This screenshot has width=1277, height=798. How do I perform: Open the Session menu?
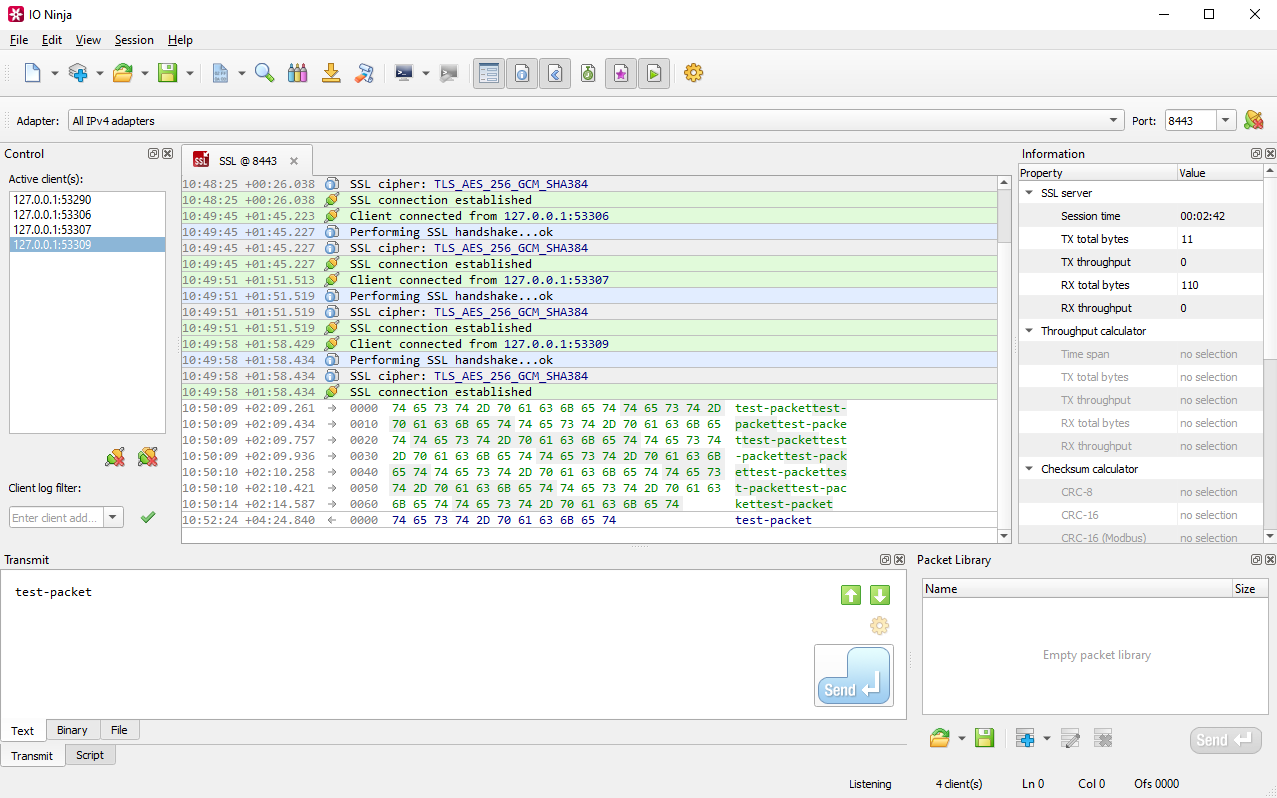[134, 40]
